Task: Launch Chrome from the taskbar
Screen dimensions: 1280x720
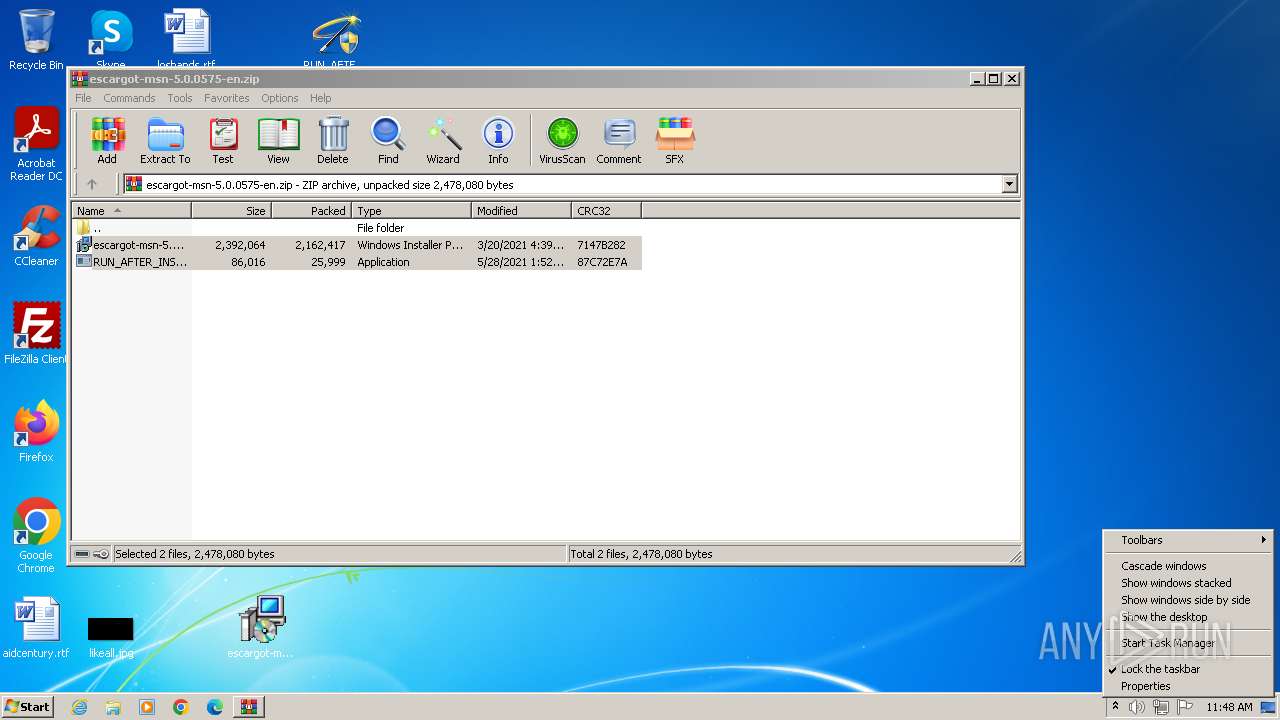Action: pos(181,707)
